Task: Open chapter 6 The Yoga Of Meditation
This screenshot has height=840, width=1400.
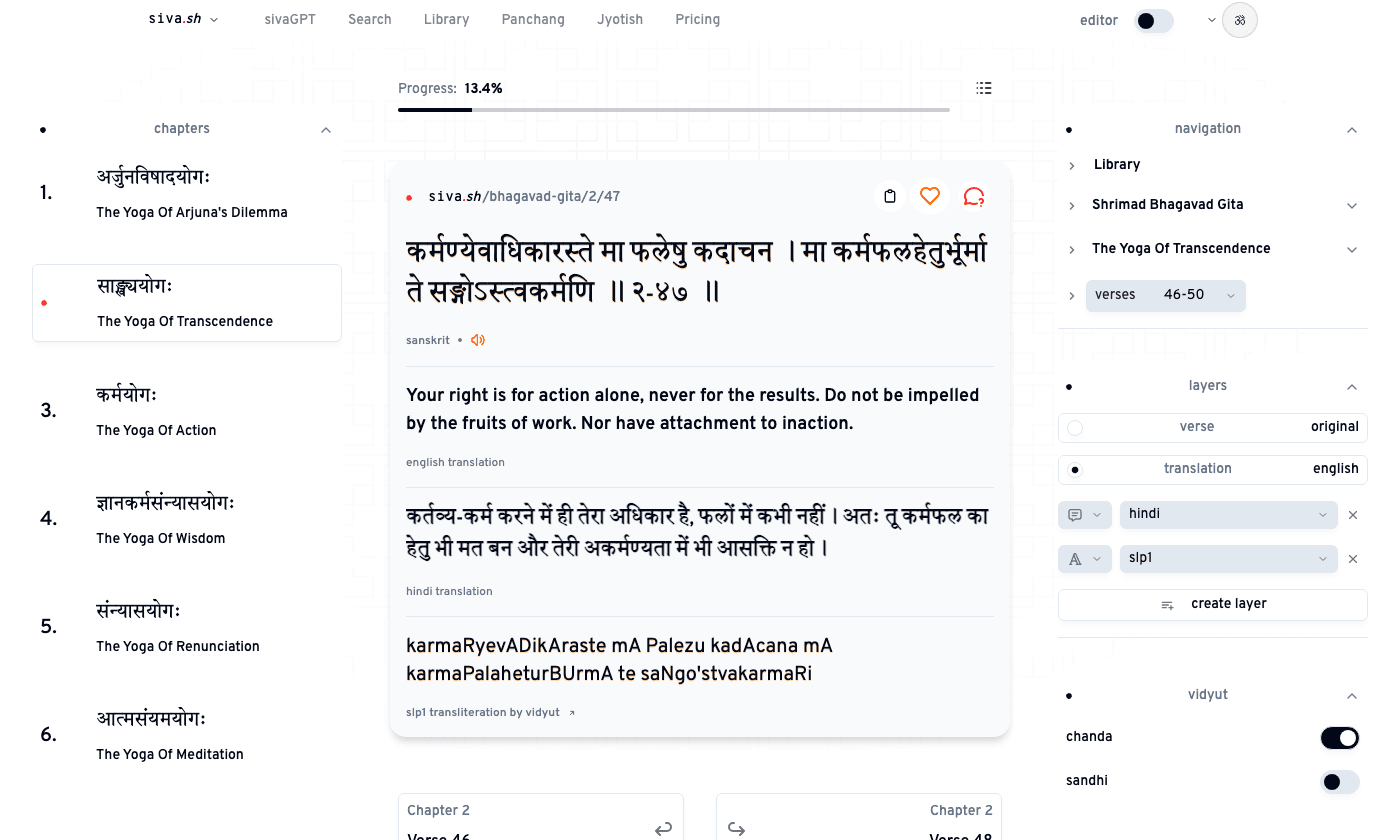Action: pos(187,735)
